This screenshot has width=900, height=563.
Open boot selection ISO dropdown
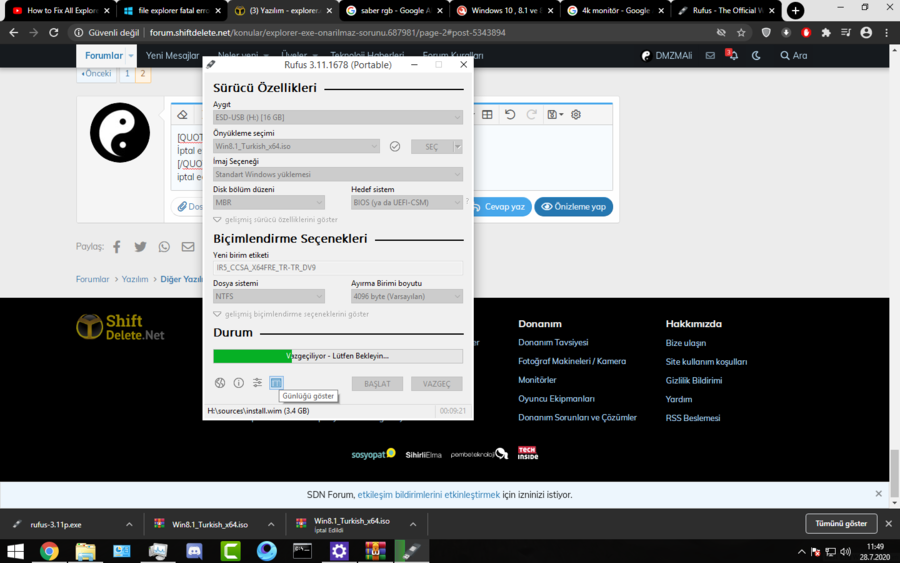tap(296, 146)
